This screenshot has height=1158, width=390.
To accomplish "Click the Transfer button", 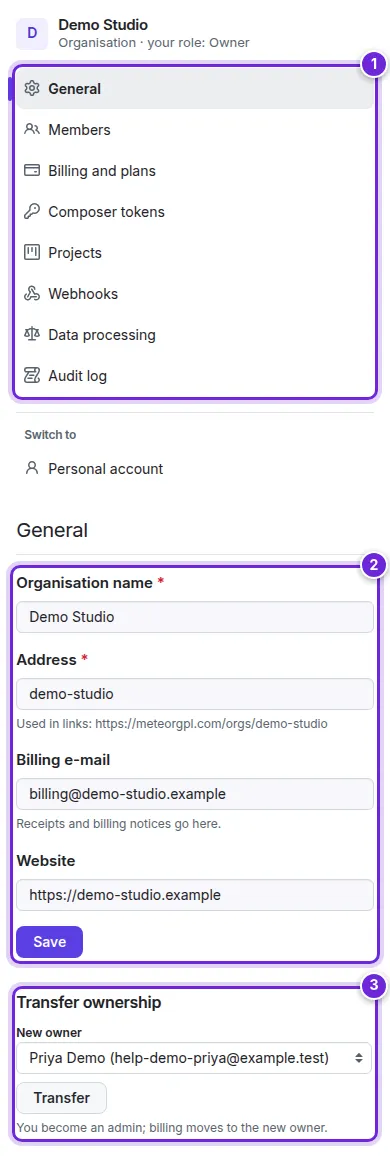I will [x=61, y=1097].
